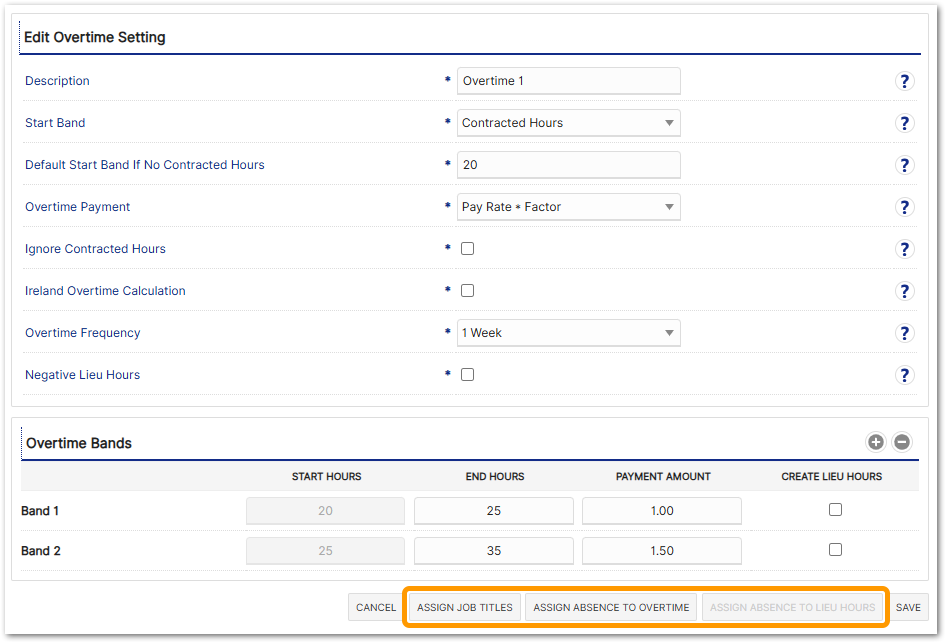Viewport: 946px width, 643px height.
Task: Click help icon beside Ignore Contracted Hours
Action: coord(904,249)
